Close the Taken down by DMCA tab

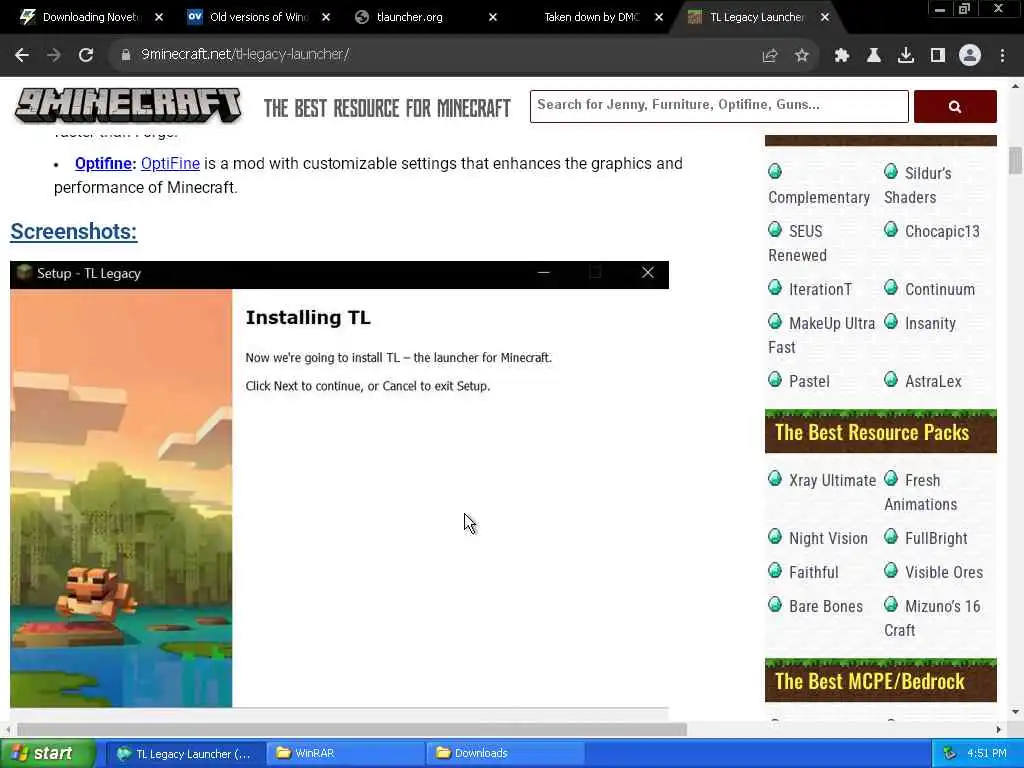[x=659, y=17]
